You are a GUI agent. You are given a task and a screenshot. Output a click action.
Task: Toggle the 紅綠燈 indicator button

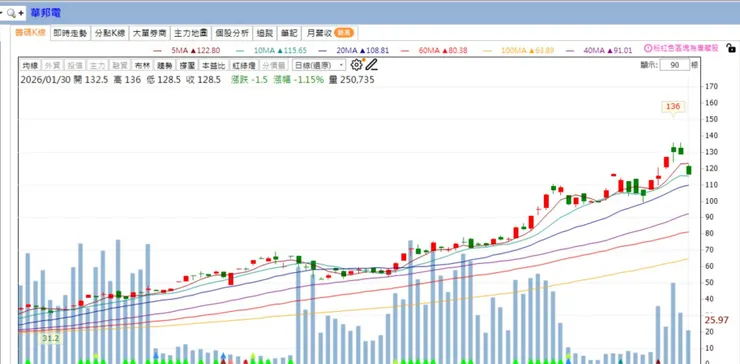[244, 65]
